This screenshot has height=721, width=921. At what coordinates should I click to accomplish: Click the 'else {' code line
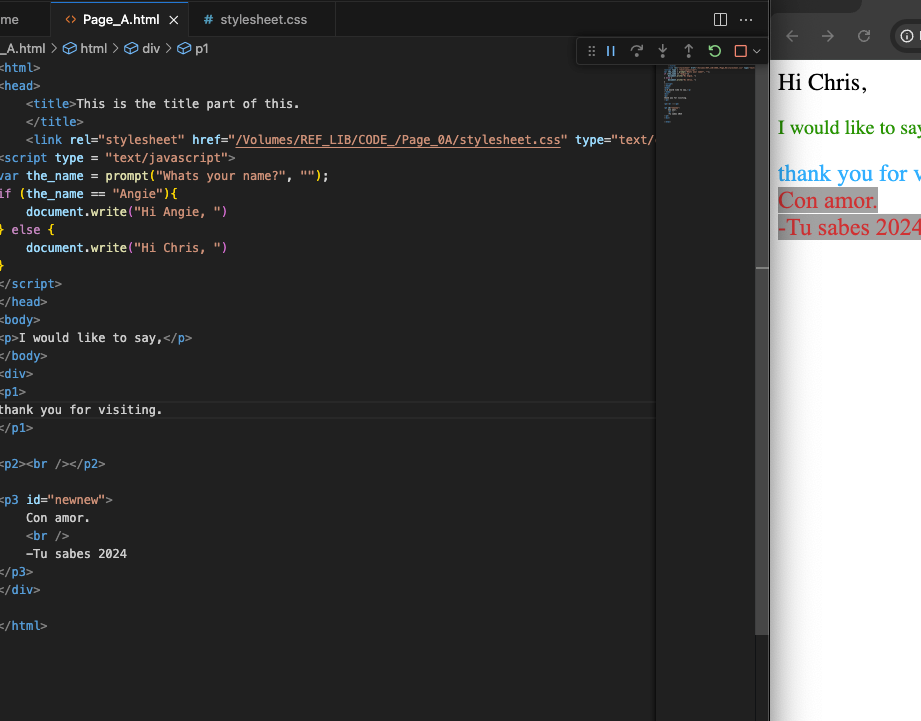[x=27, y=230]
